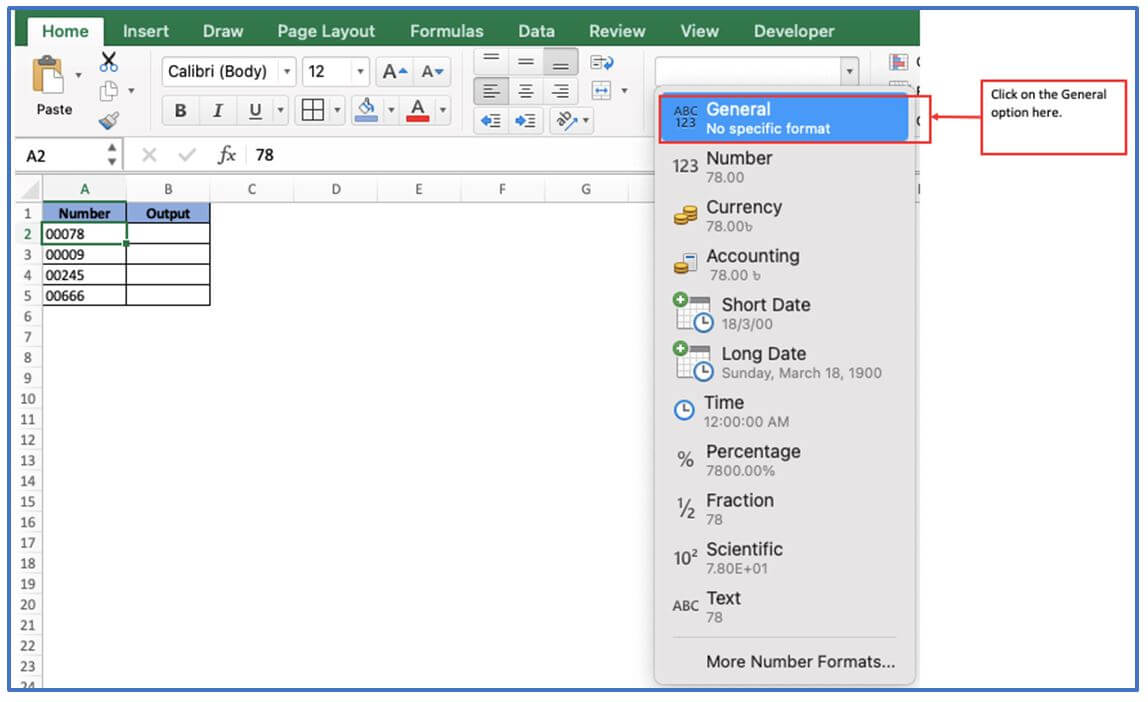This screenshot has height=702, width=1148.
Task: Toggle Underline formatting
Action: (x=255, y=111)
